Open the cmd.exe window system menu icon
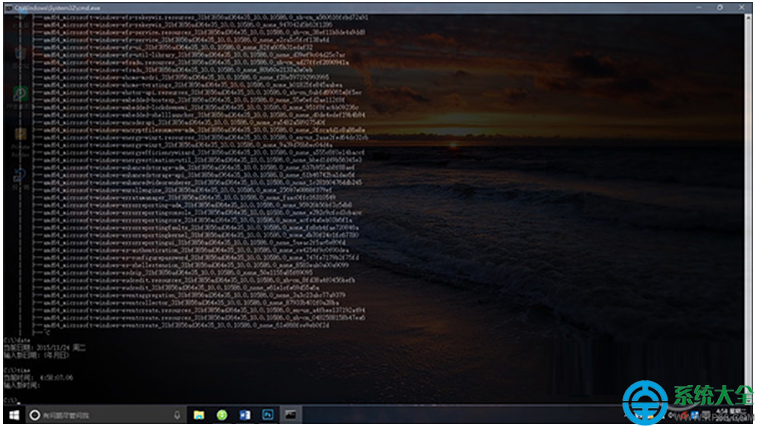Viewport: 757px width, 428px height. [x=7, y=5]
